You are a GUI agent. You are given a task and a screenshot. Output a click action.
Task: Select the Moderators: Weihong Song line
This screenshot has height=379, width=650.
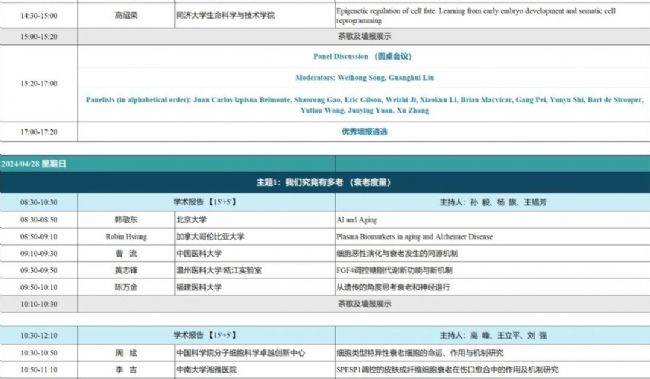[364, 78]
